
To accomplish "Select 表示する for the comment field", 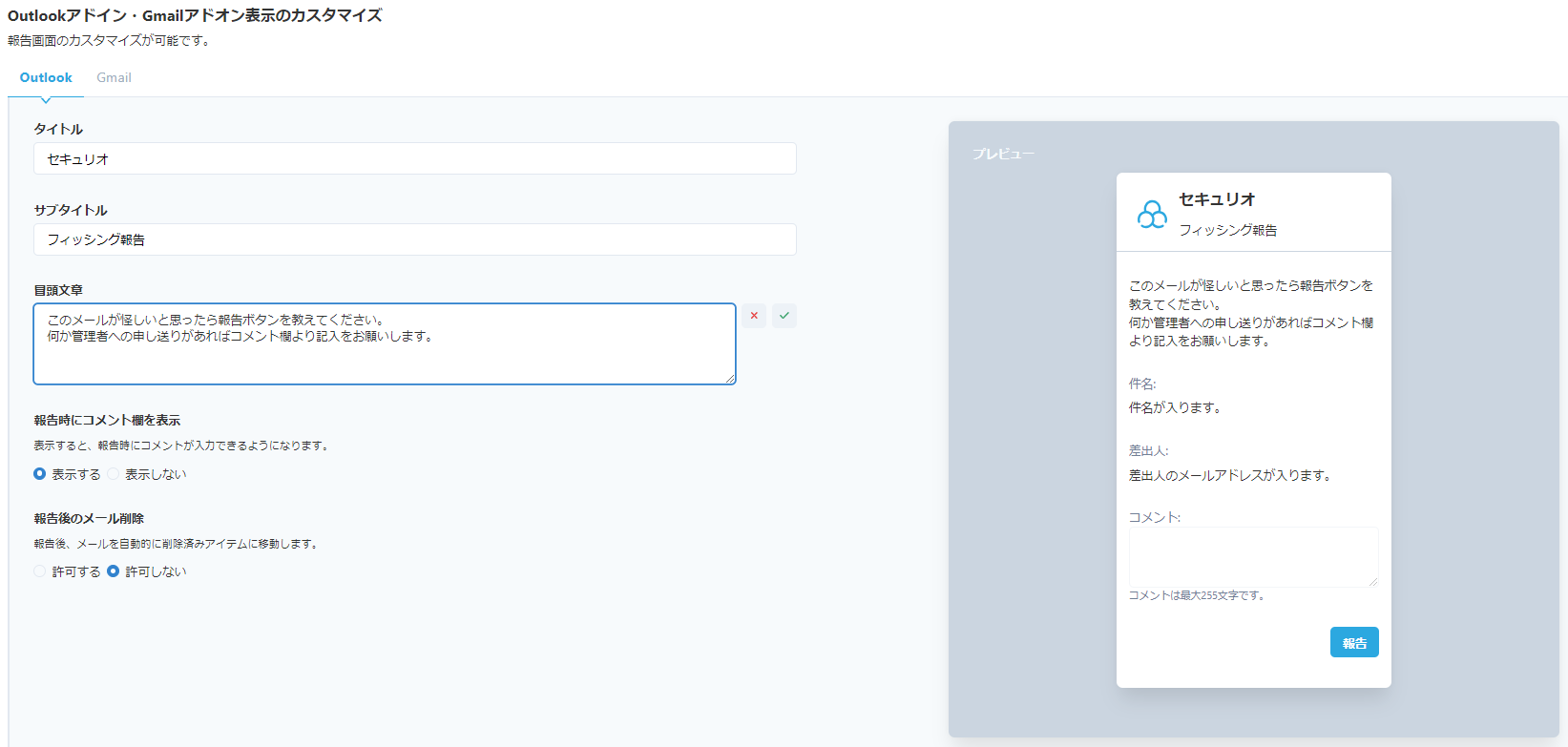I will click(40, 474).
